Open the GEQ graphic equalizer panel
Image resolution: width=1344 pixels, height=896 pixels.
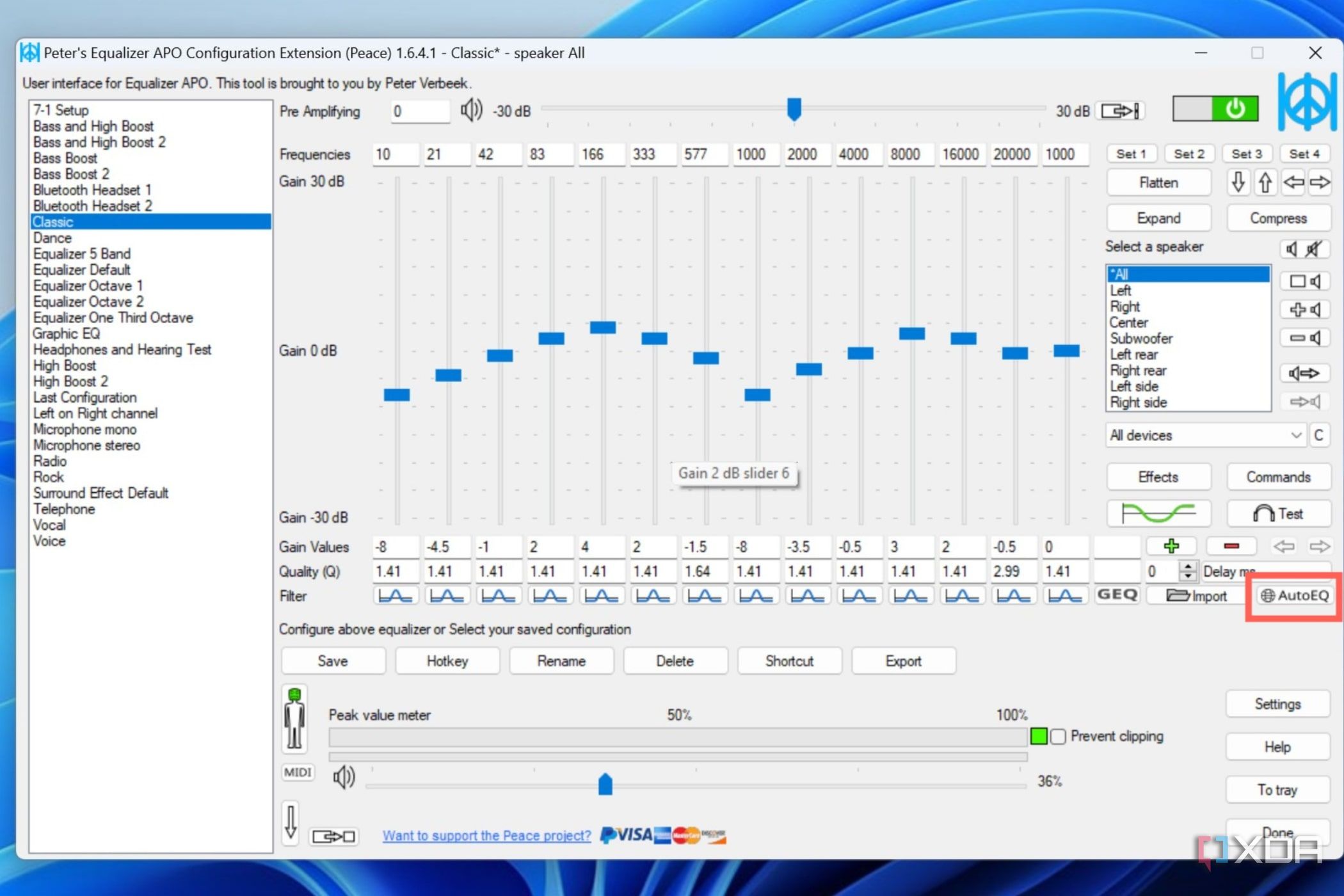[1117, 595]
